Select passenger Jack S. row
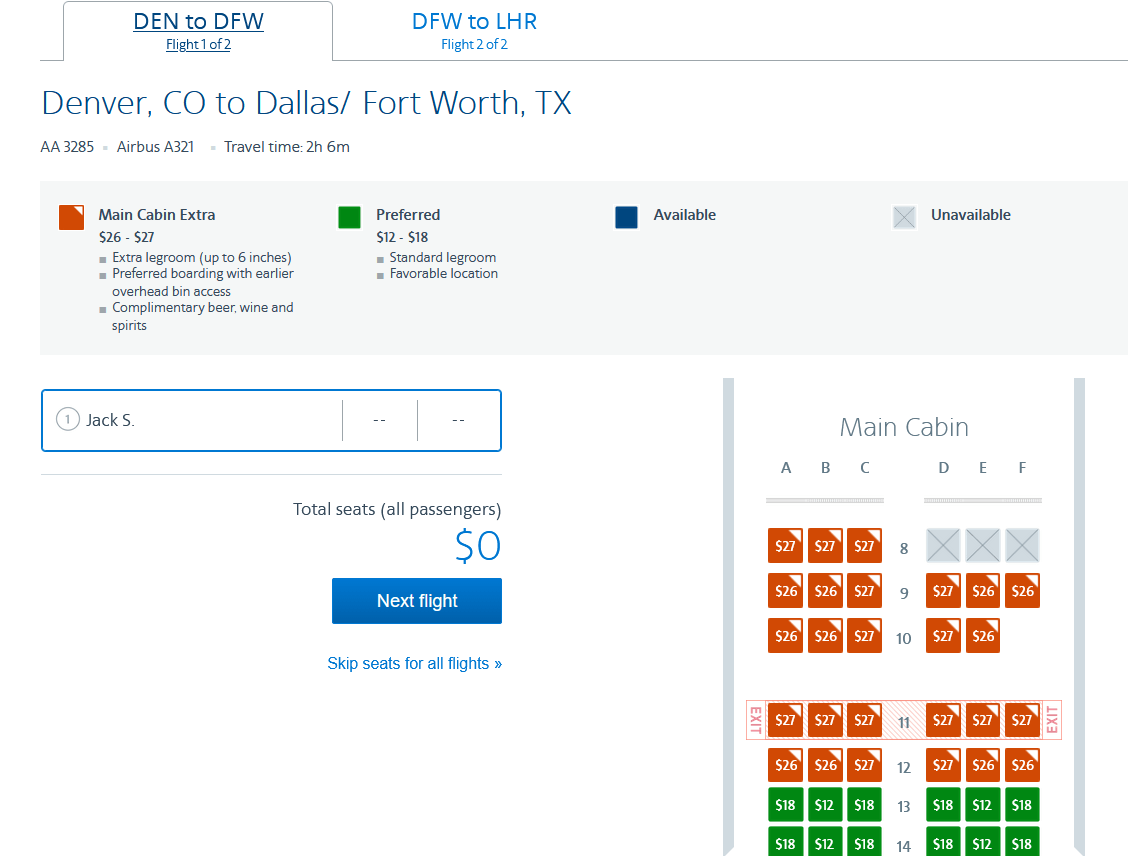 tap(271, 420)
